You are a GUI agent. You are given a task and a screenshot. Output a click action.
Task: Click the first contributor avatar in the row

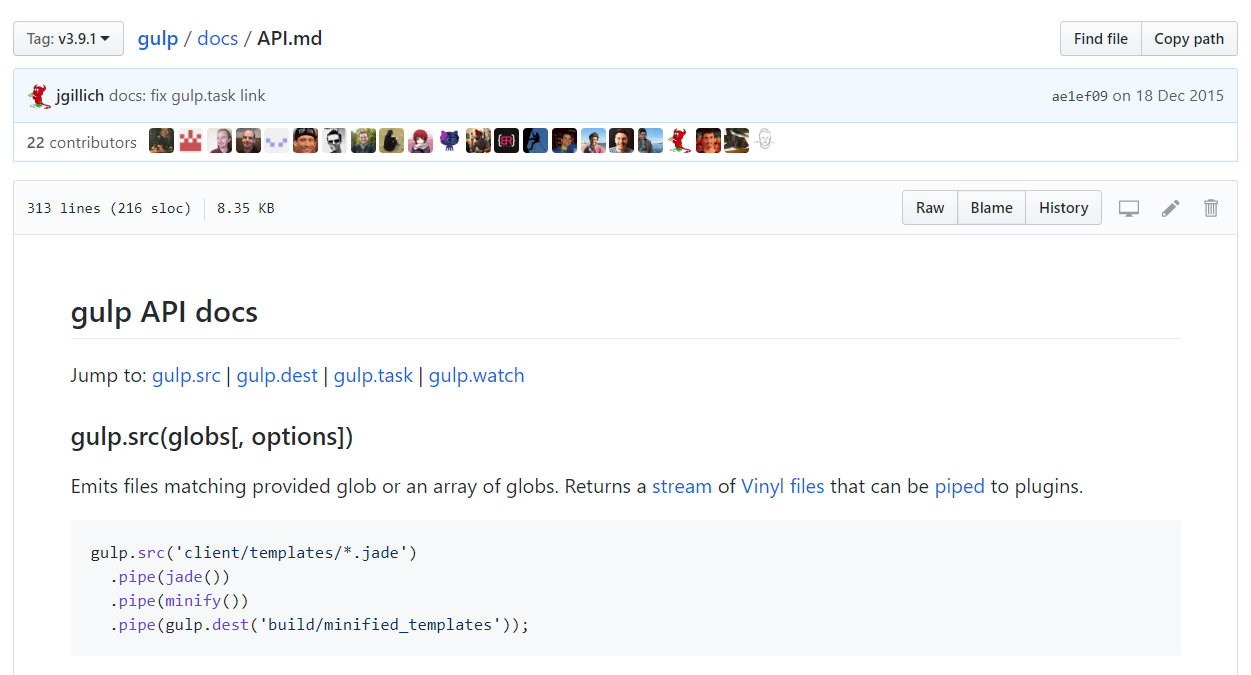(x=161, y=141)
